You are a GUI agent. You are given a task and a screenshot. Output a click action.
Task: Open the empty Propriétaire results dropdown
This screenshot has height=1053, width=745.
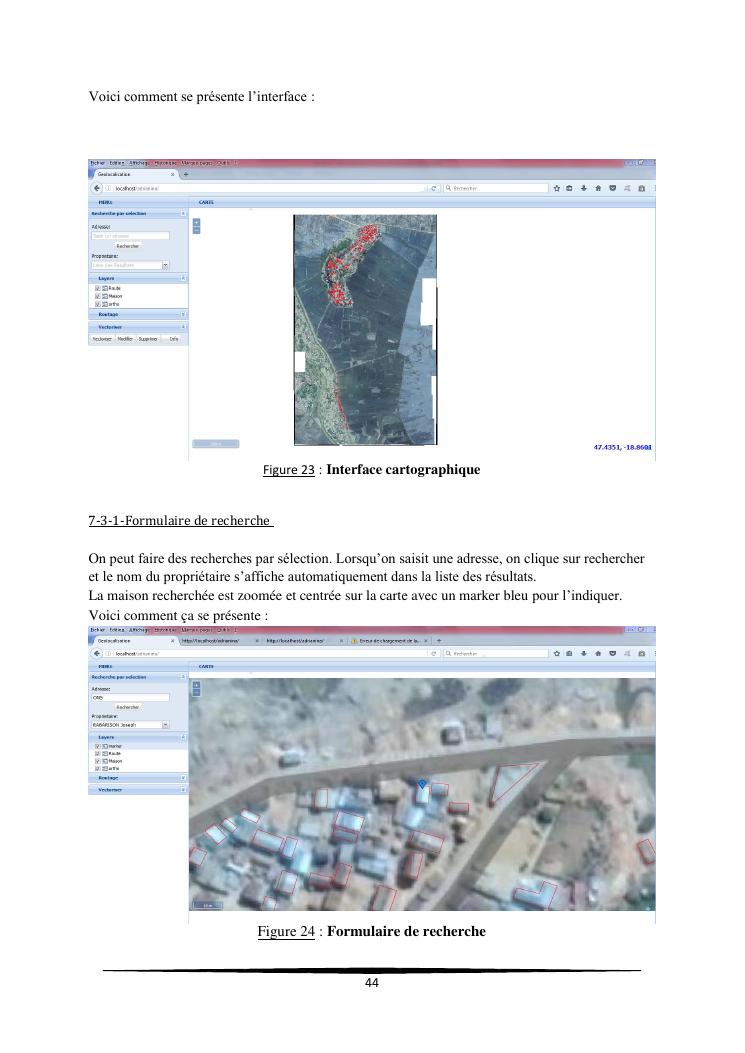point(165,265)
